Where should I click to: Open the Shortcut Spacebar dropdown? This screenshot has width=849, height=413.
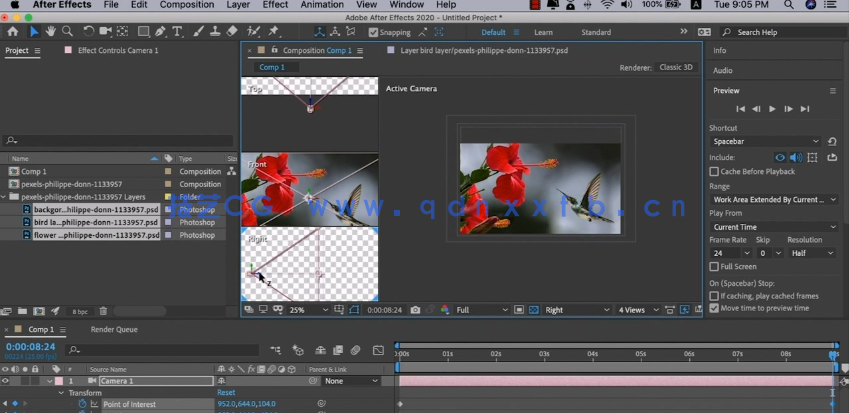coord(766,141)
